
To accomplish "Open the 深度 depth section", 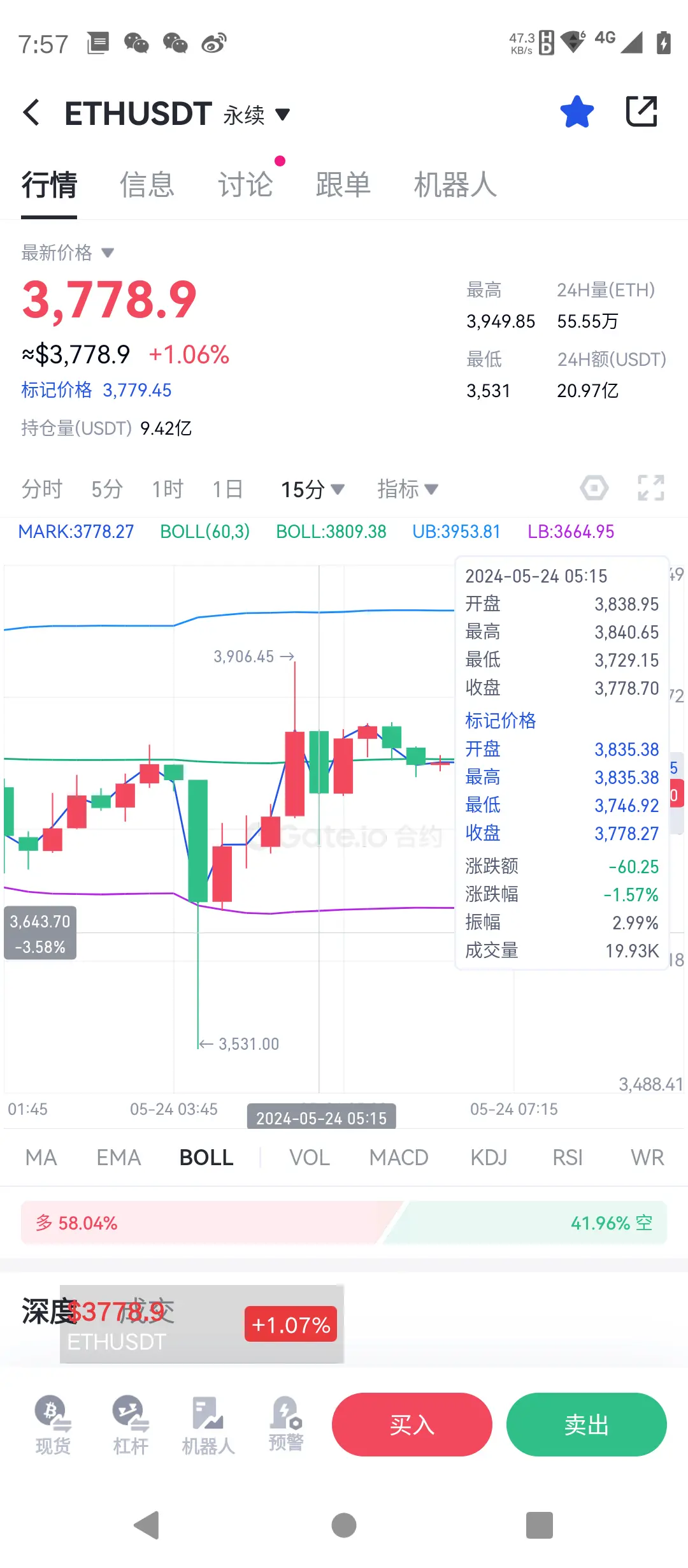I will [x=50, y=1312].
